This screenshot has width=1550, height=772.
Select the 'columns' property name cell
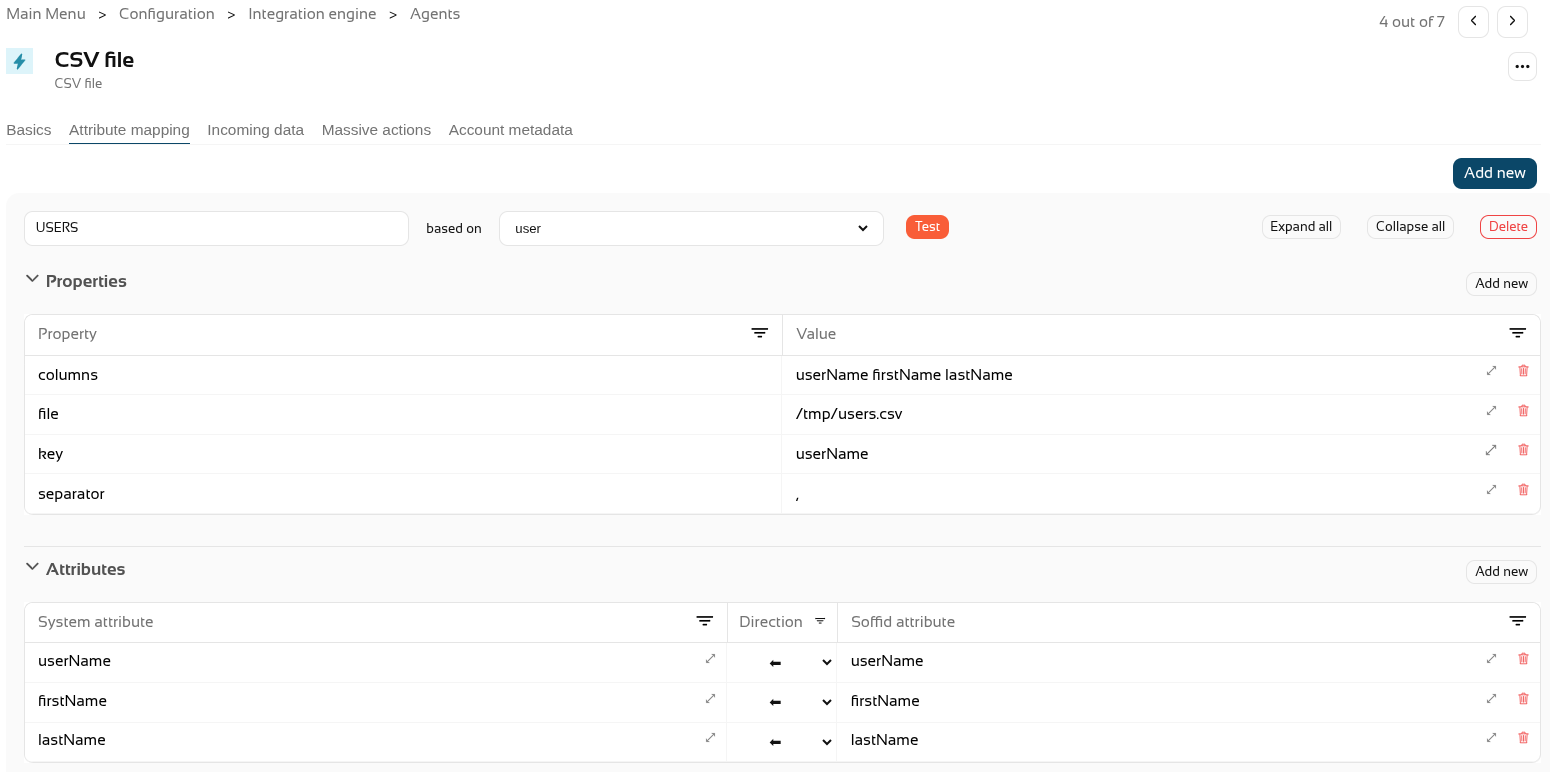[x=403, y=375]
